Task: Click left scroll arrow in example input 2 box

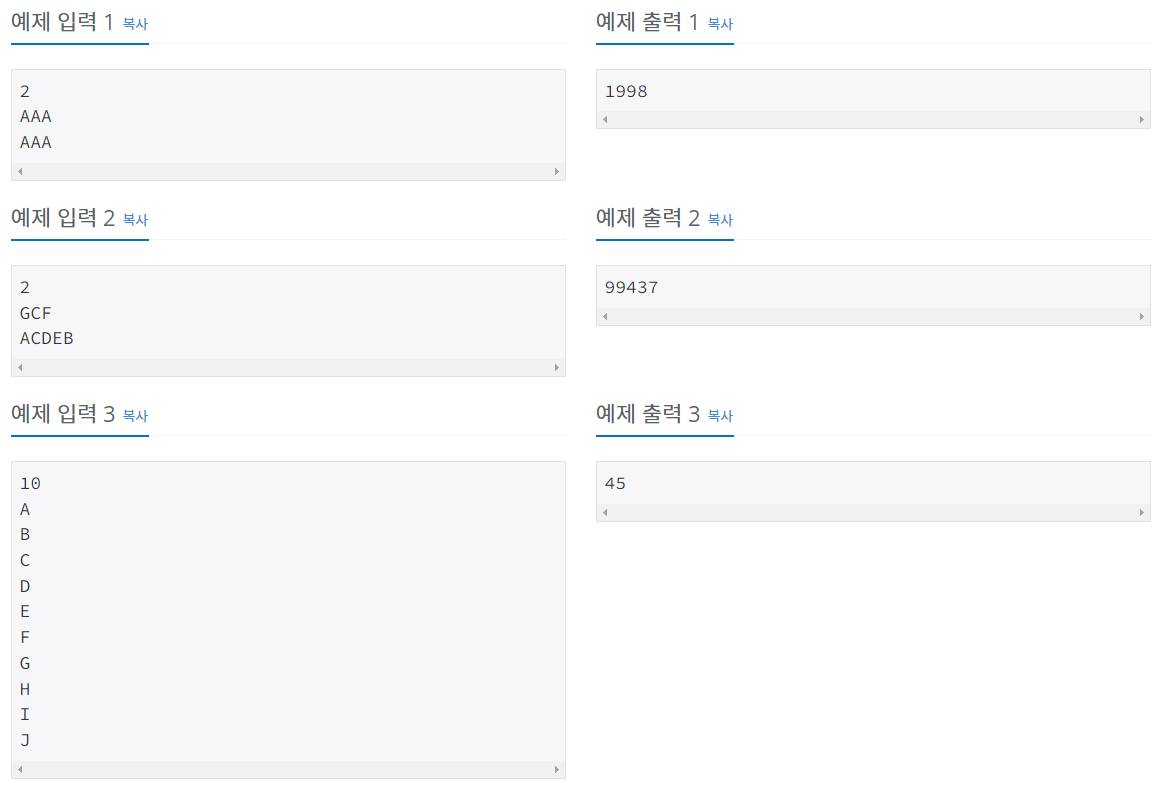Action: coord(20,367)
